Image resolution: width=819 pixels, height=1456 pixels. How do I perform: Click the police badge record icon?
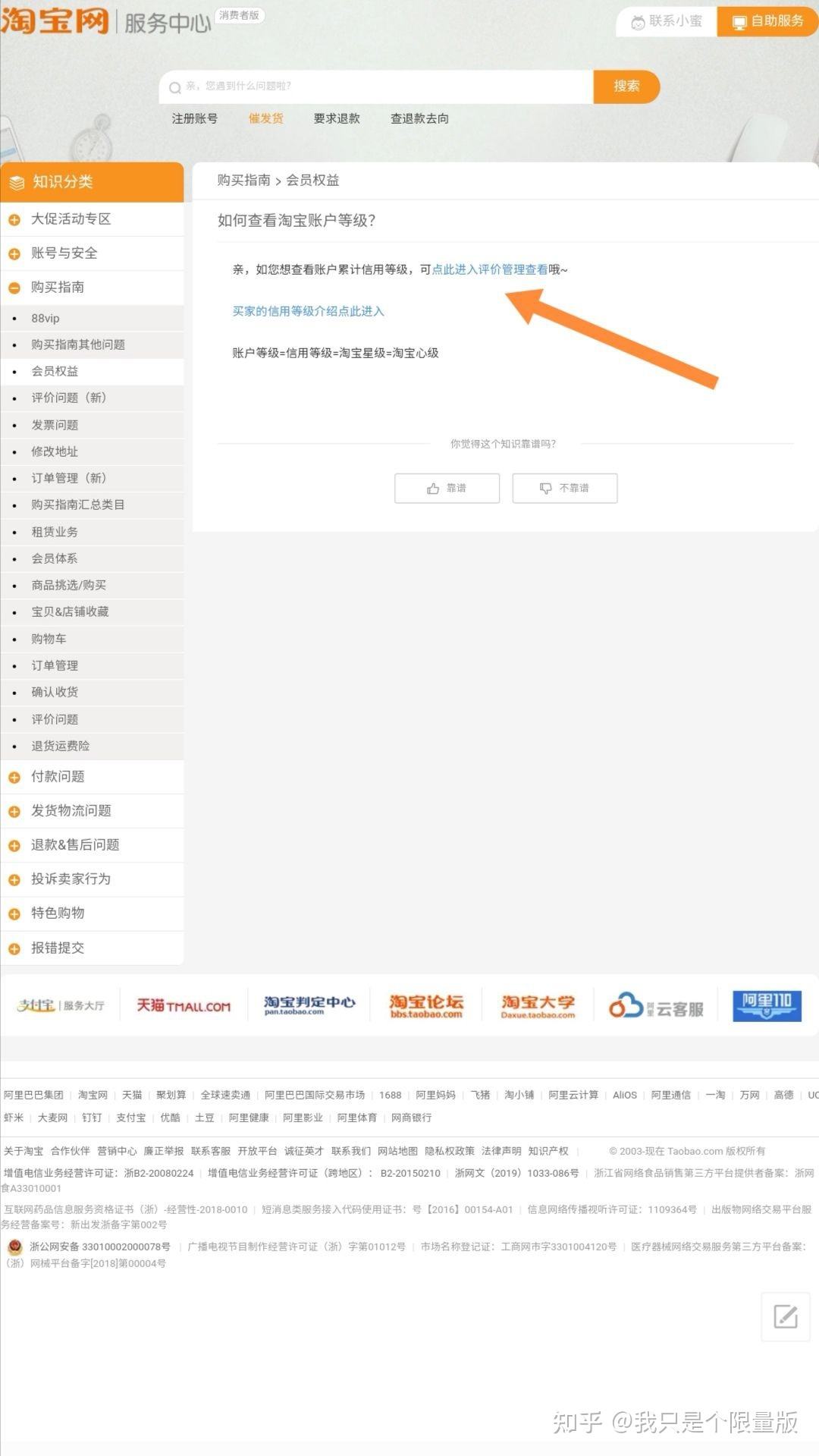pyautogui.click(x=14, y=1247)
